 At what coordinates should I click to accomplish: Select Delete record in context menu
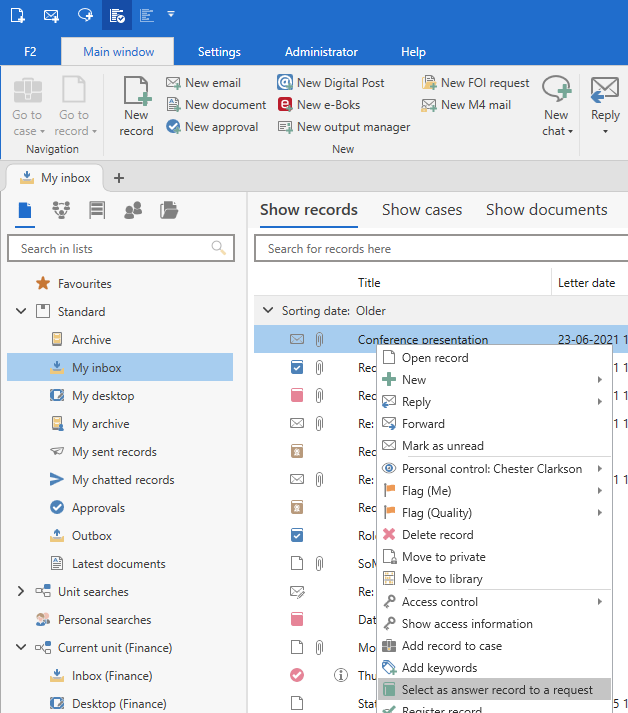click(x=437, y=535)
